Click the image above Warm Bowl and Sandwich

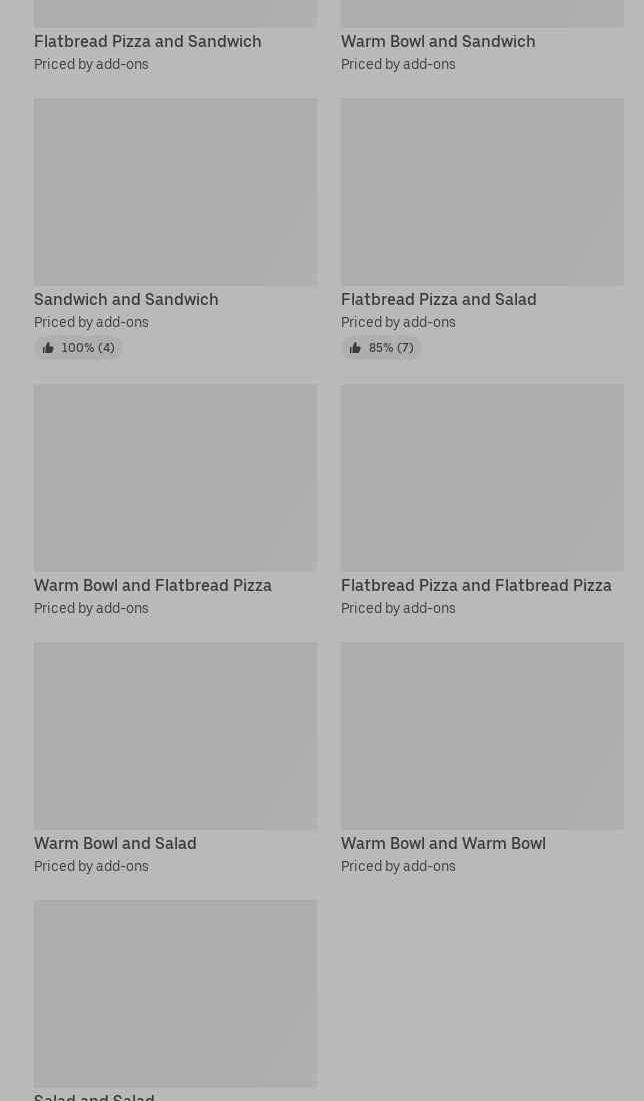pos(482,13)
